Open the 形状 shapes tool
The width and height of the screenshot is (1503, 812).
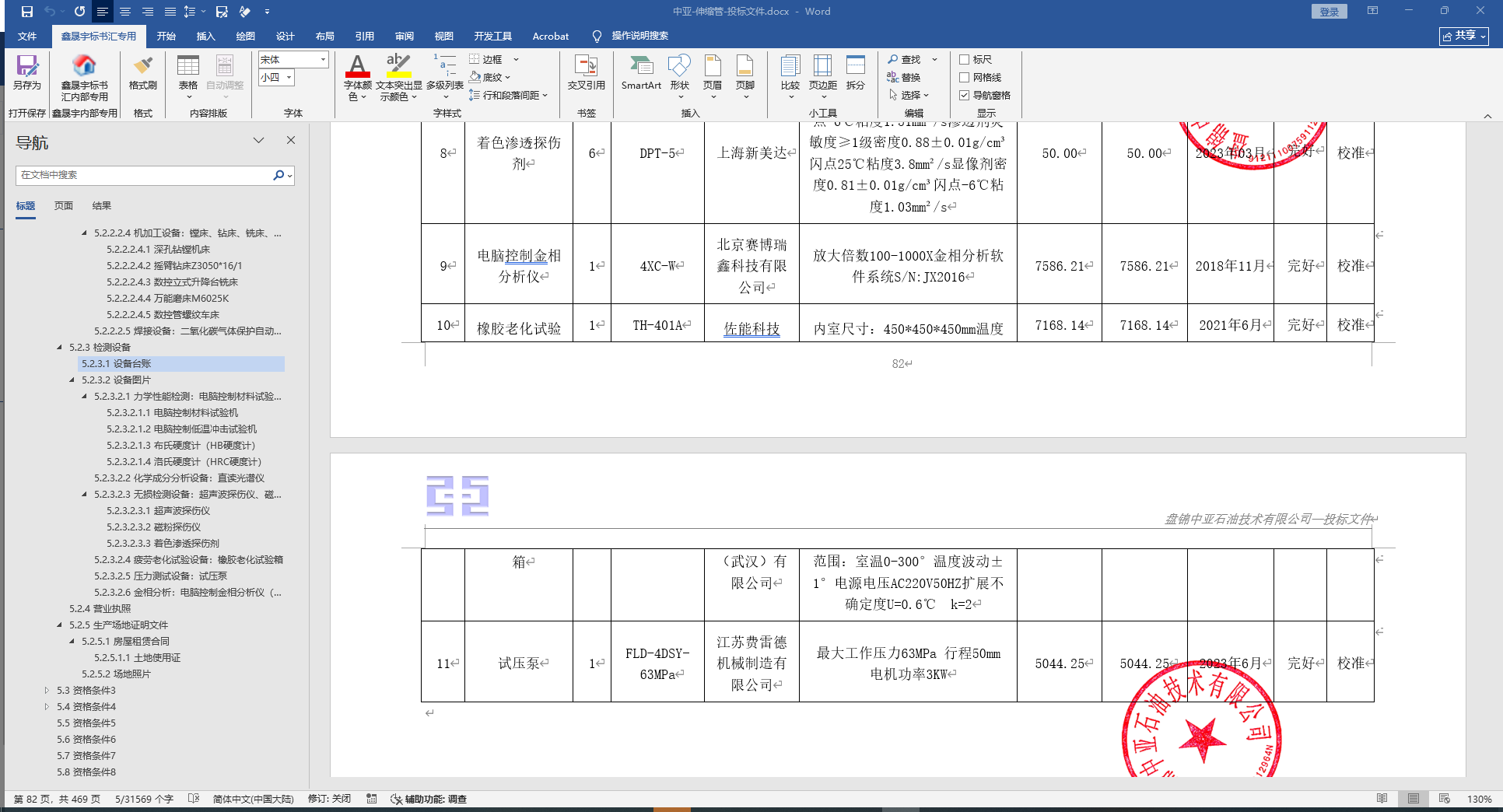tap(680, 76)
